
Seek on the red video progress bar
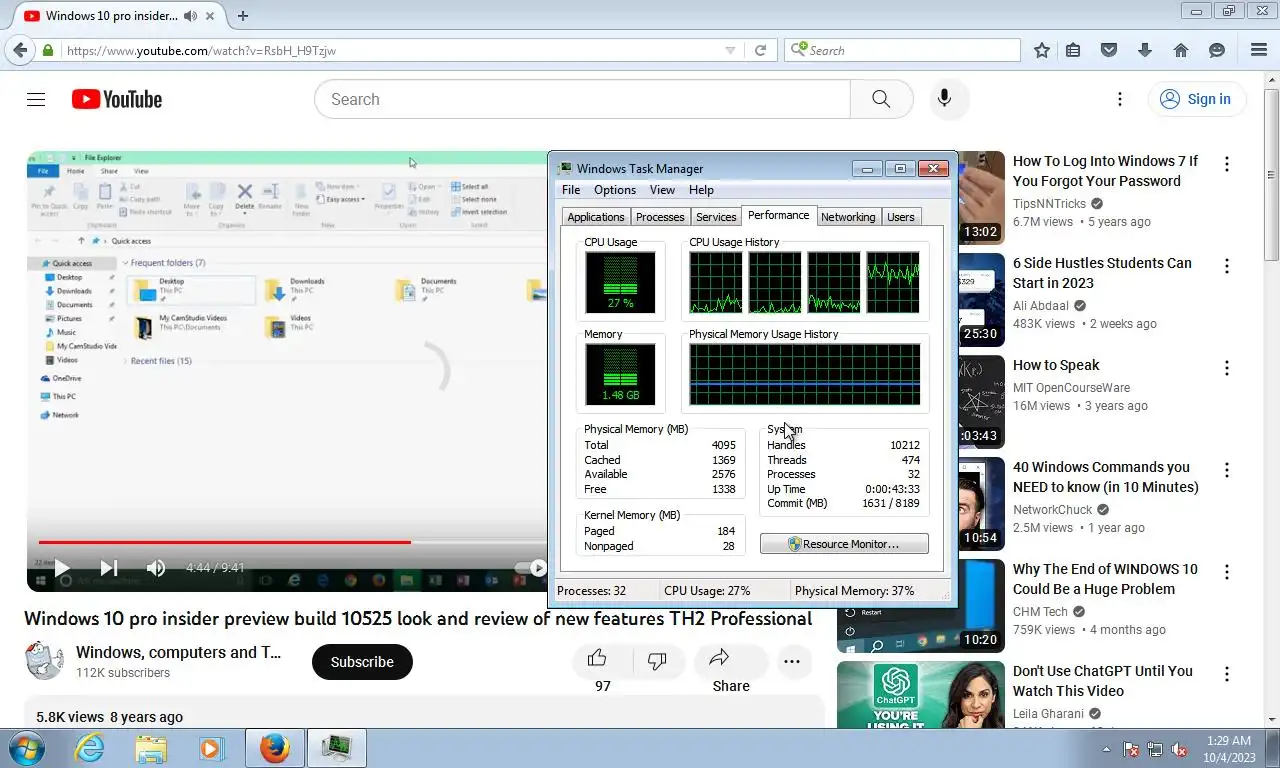tap(224, 542)
